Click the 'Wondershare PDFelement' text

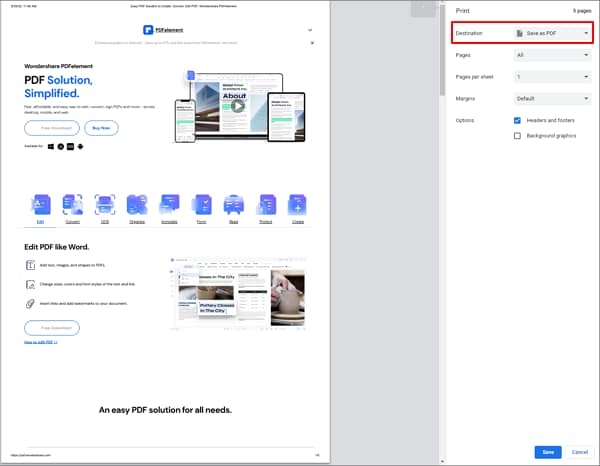tap(59, 66)
